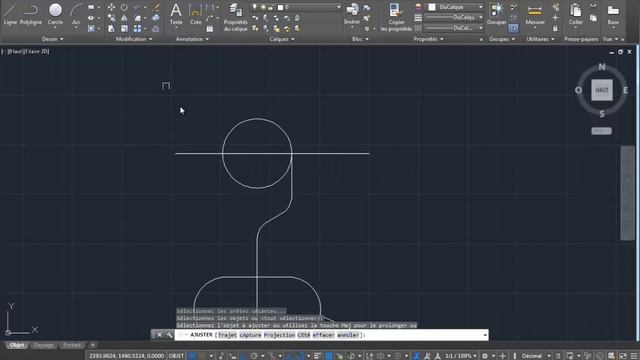Click the Miroir (mirror) icon

[124, 18]
